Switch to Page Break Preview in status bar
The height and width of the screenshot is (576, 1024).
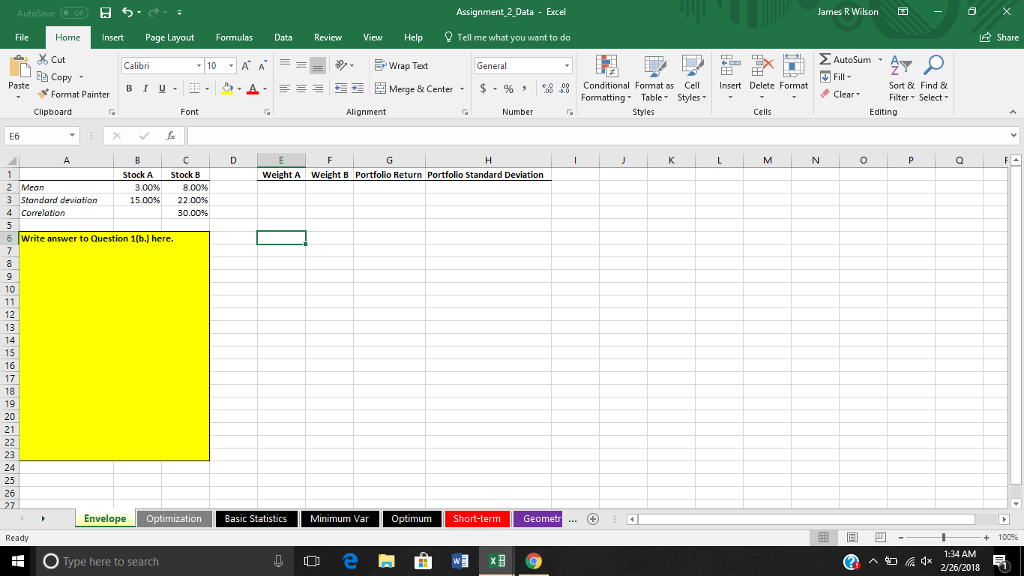pos(880,537)
